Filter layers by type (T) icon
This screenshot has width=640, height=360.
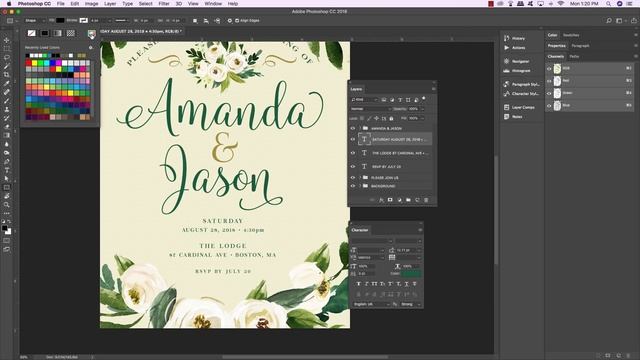[400, 100]
